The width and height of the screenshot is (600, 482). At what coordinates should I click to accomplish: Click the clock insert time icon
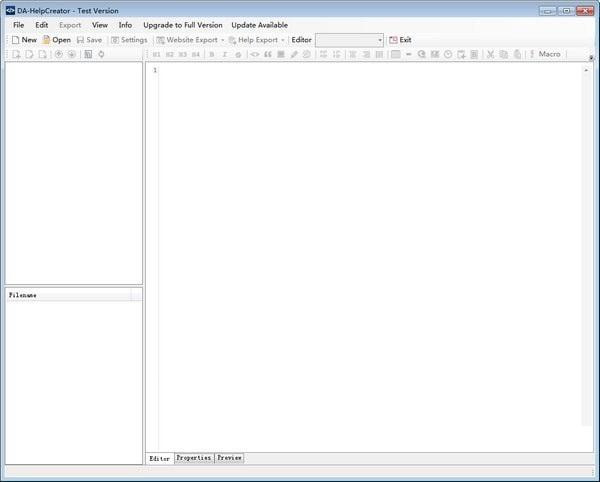tap(448, 54)
